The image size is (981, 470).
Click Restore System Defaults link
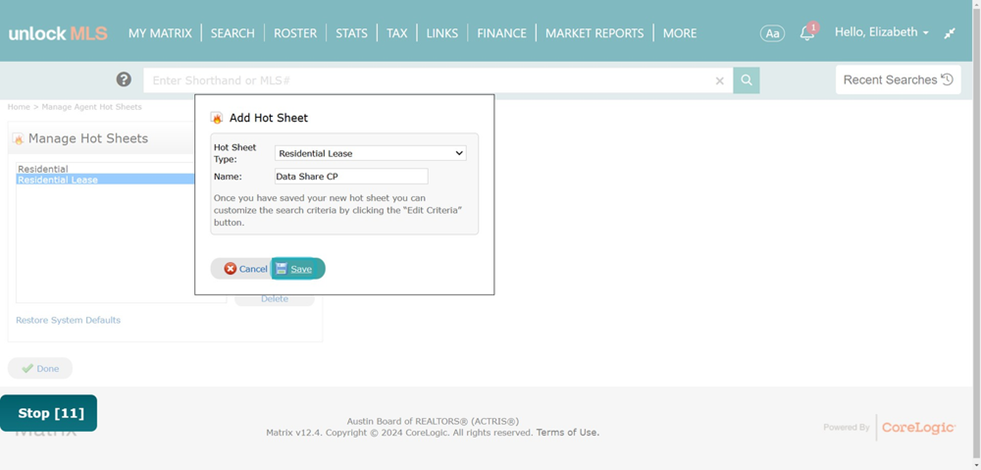[x=68, y=320]
